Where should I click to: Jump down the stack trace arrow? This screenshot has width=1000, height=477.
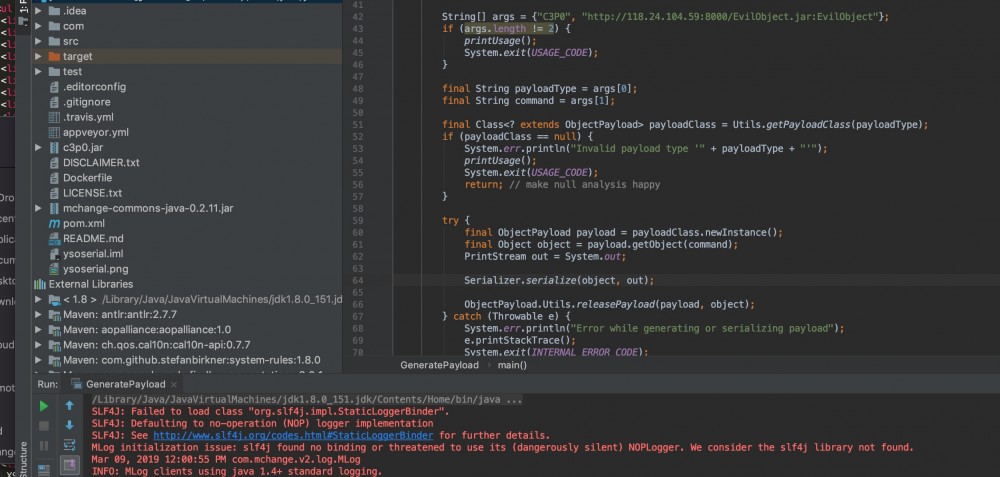(70, 425)
